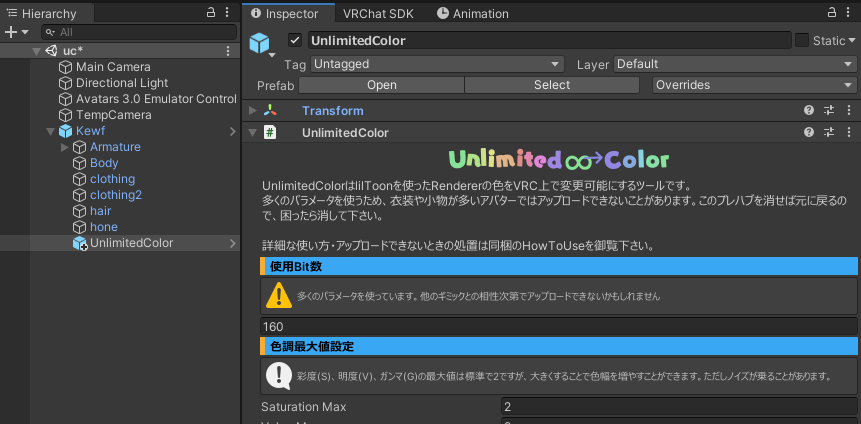The image size is (861, 424).
Task: Open the Layer dropdown showing Default
Action: click(735, 64)
